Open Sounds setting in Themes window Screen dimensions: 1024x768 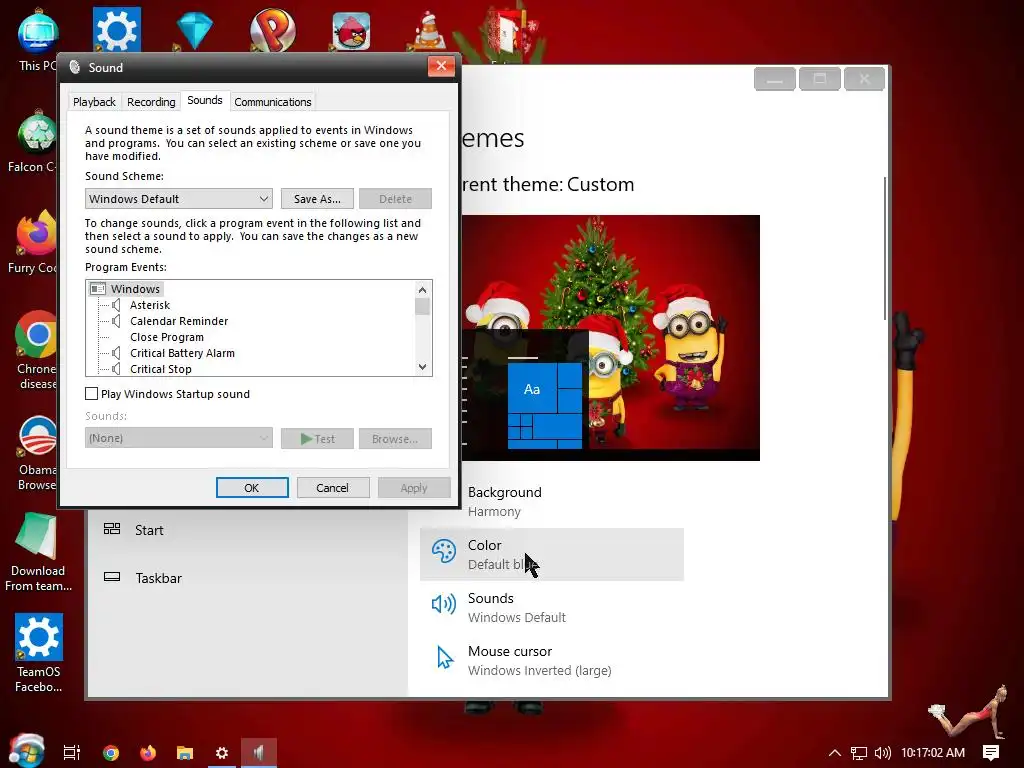pyautogui.click(x=552, y=607)
